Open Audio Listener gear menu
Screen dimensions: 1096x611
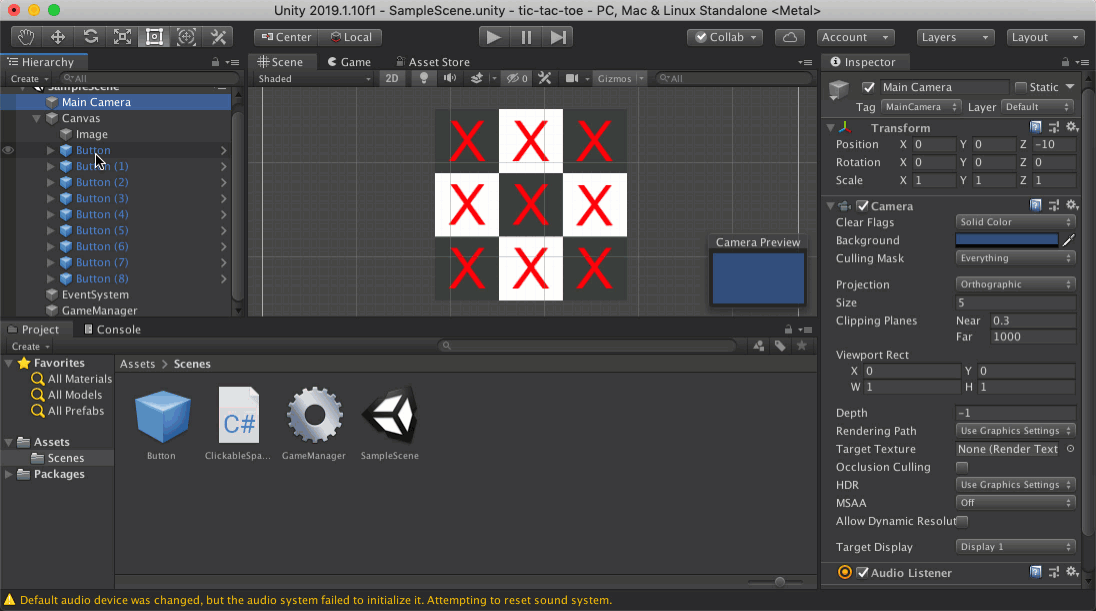tap(1072, 573)
